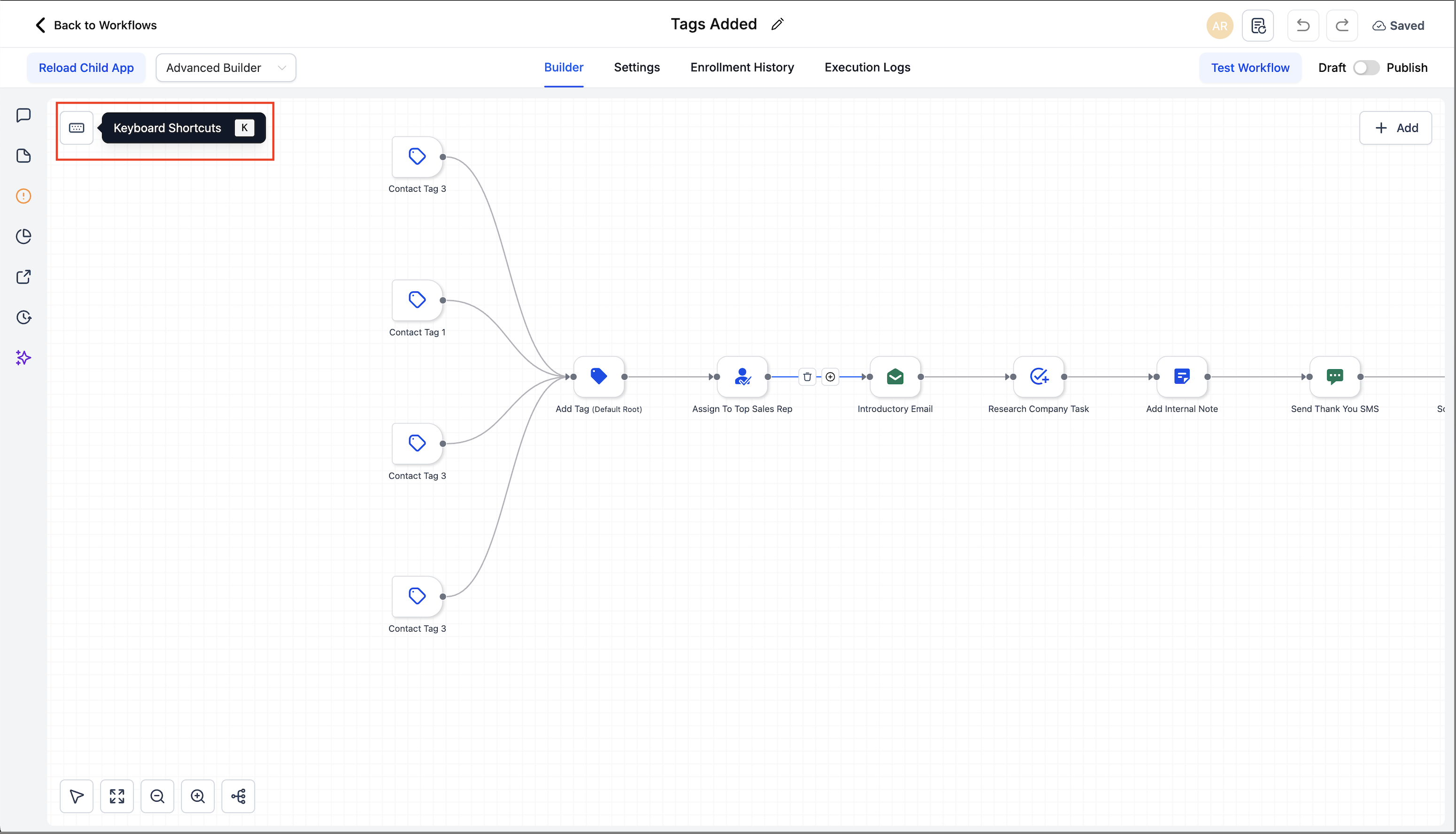
Task: Open the Advanced Builder dropdown
Action: [225, 68]
